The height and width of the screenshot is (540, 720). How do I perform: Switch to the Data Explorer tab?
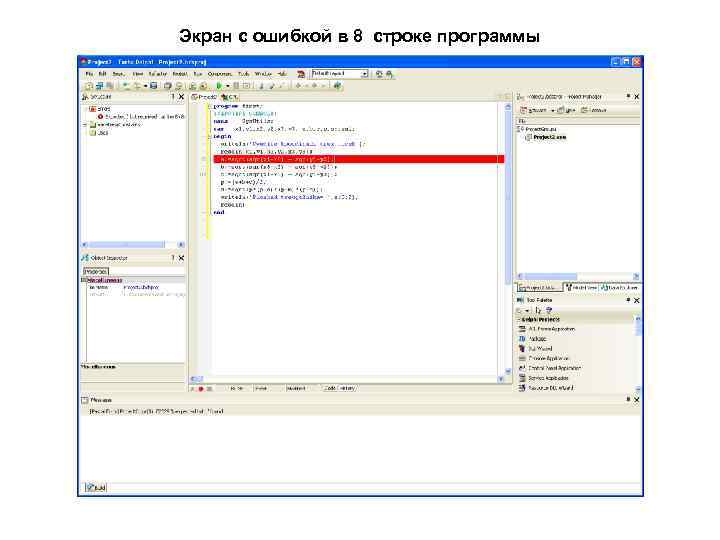point(619,288)
